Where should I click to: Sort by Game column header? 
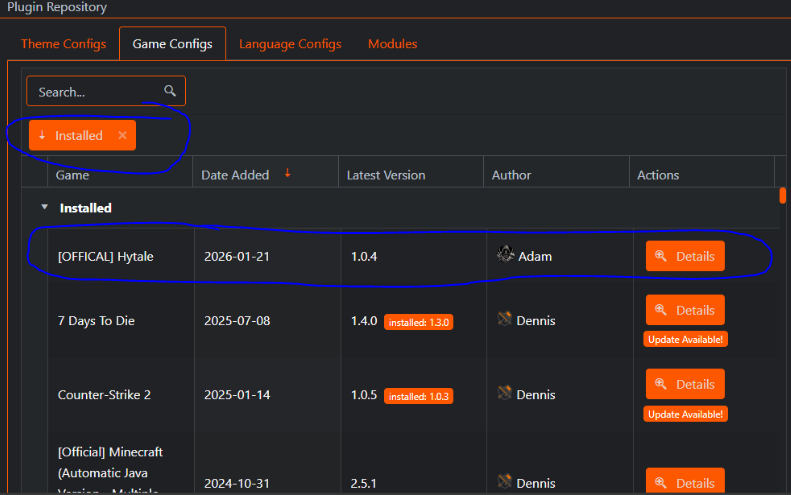(x=73, y=175)
